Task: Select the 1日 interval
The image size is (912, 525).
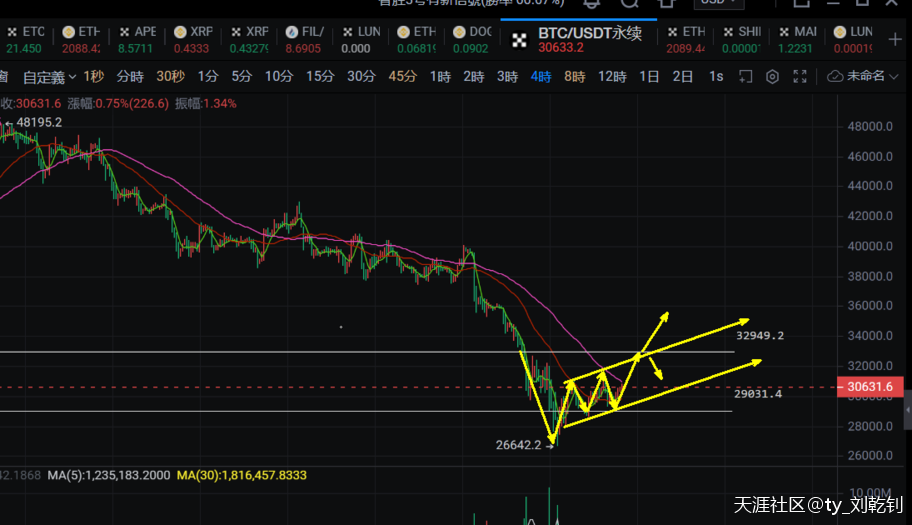Action: 649,76
